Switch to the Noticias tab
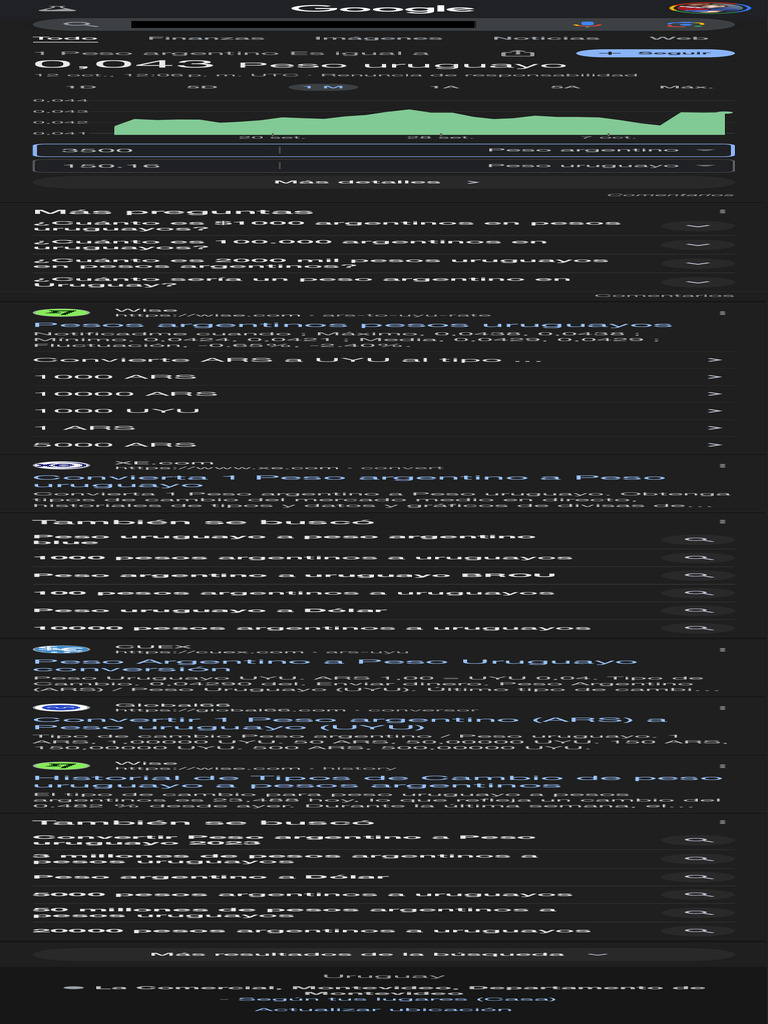Screen dimensions: 768x1024 (544, 39)
